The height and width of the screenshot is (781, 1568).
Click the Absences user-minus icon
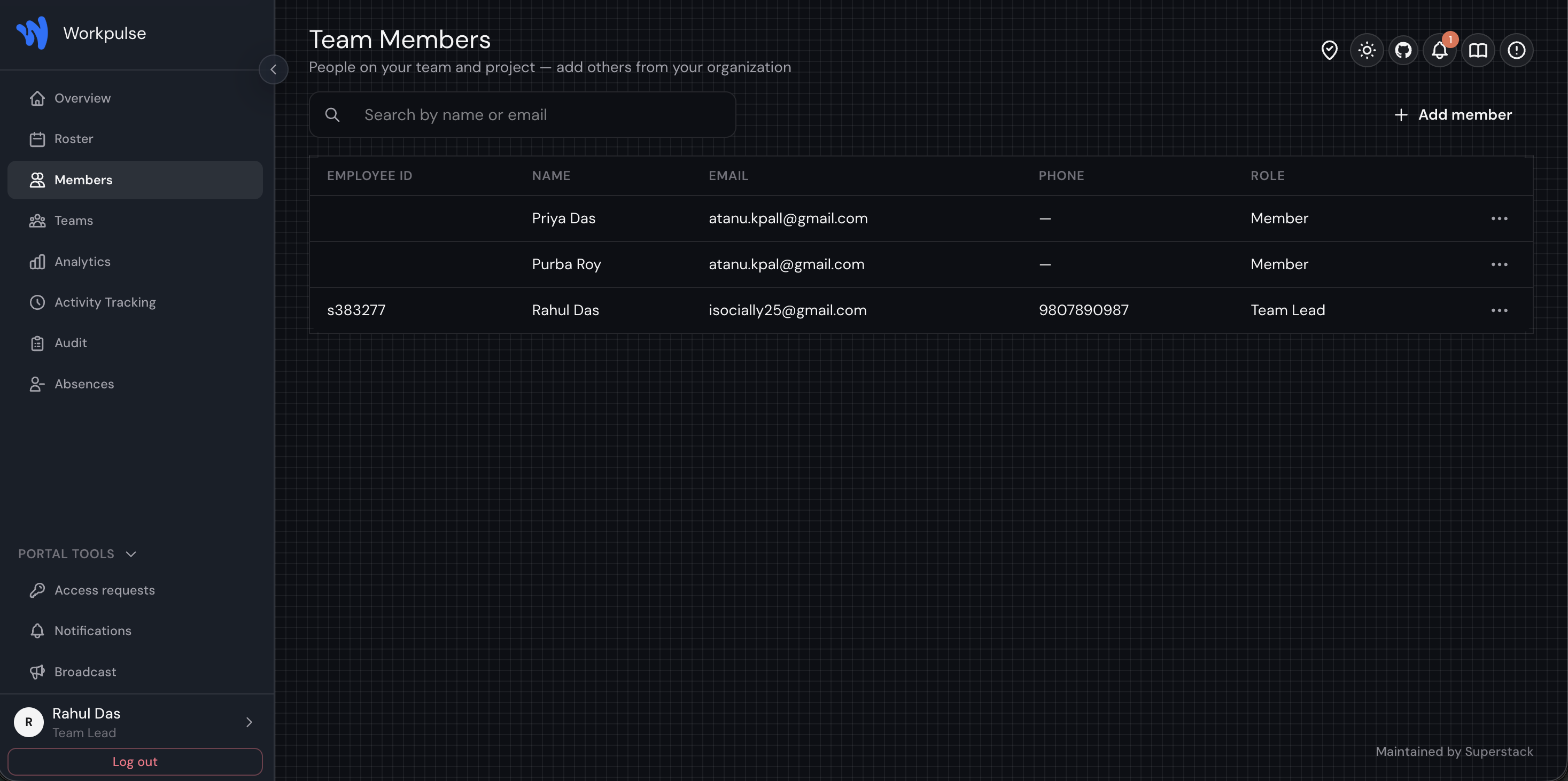click(x=37, y=385)
